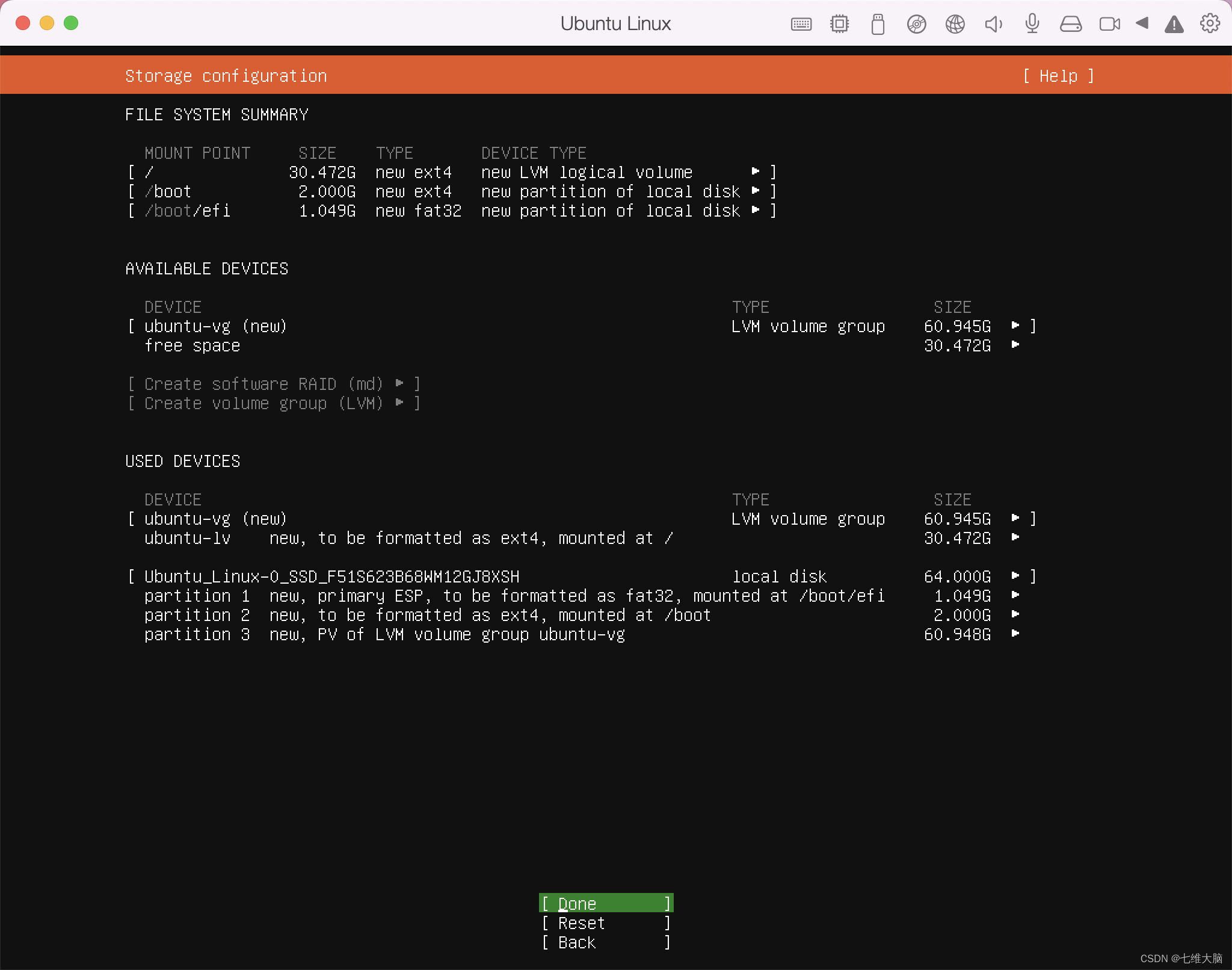1232x970 pixels.
Task: Click the warning triangle icon
Action: tap(1174, 24)
